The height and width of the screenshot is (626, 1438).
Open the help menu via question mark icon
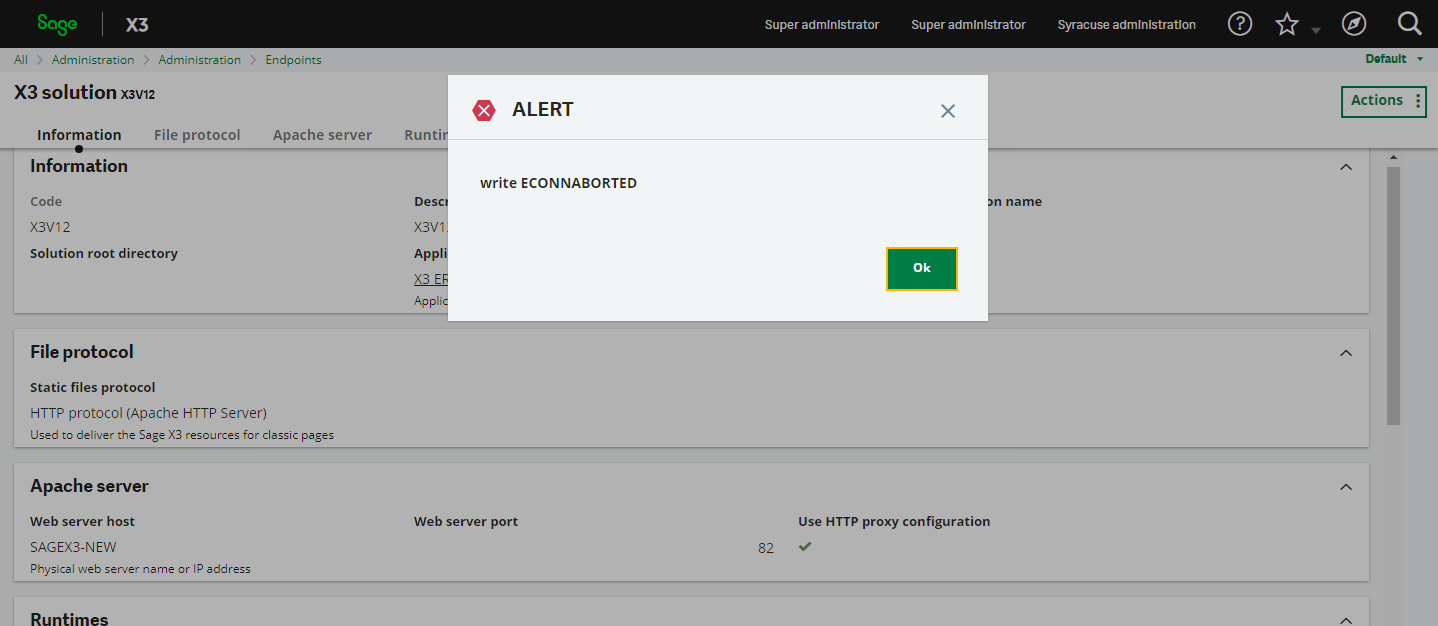[1239, 23]
